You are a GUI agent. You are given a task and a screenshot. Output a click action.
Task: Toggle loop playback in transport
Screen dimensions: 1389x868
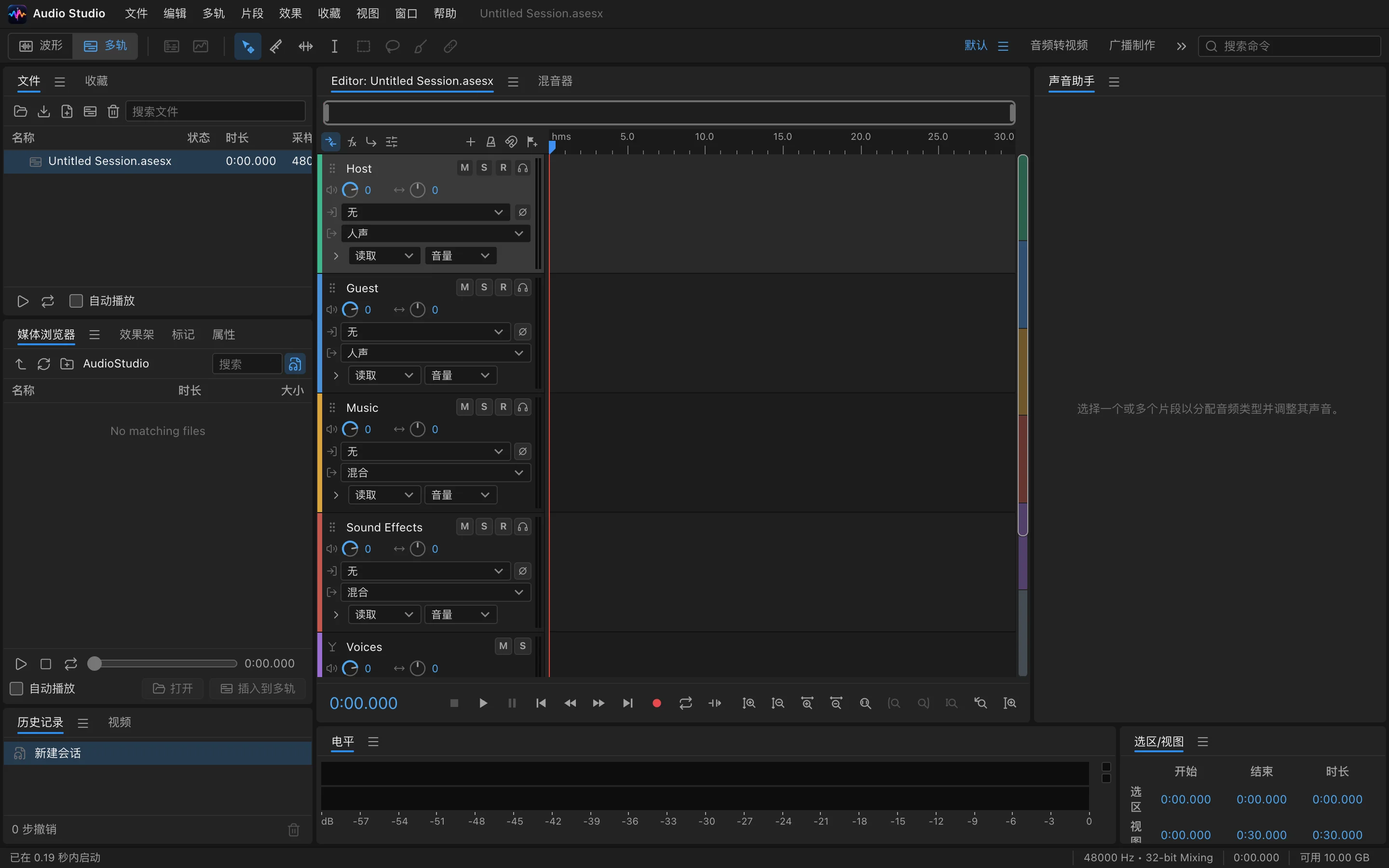tap(685, 703)
